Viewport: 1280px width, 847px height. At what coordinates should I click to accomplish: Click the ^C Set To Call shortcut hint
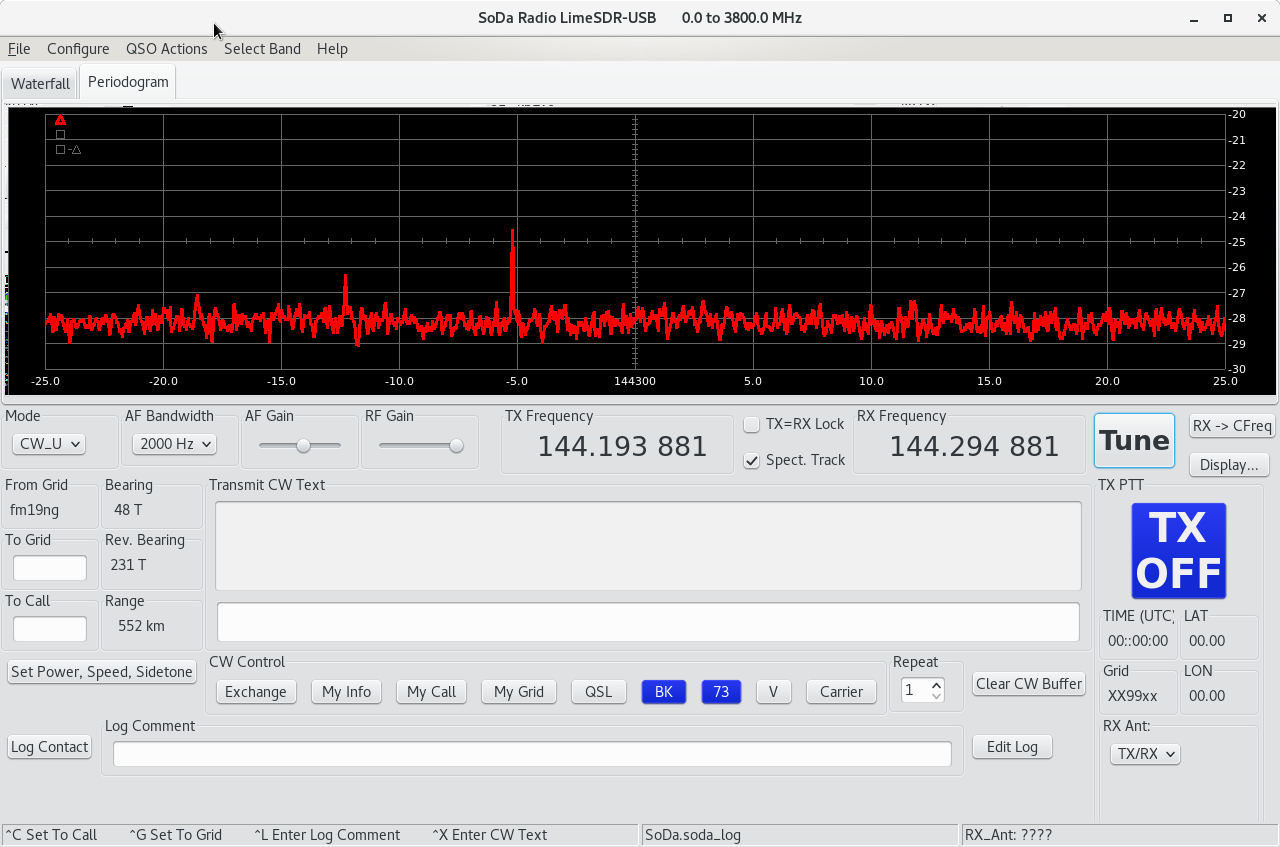click(x=51, y=835)
